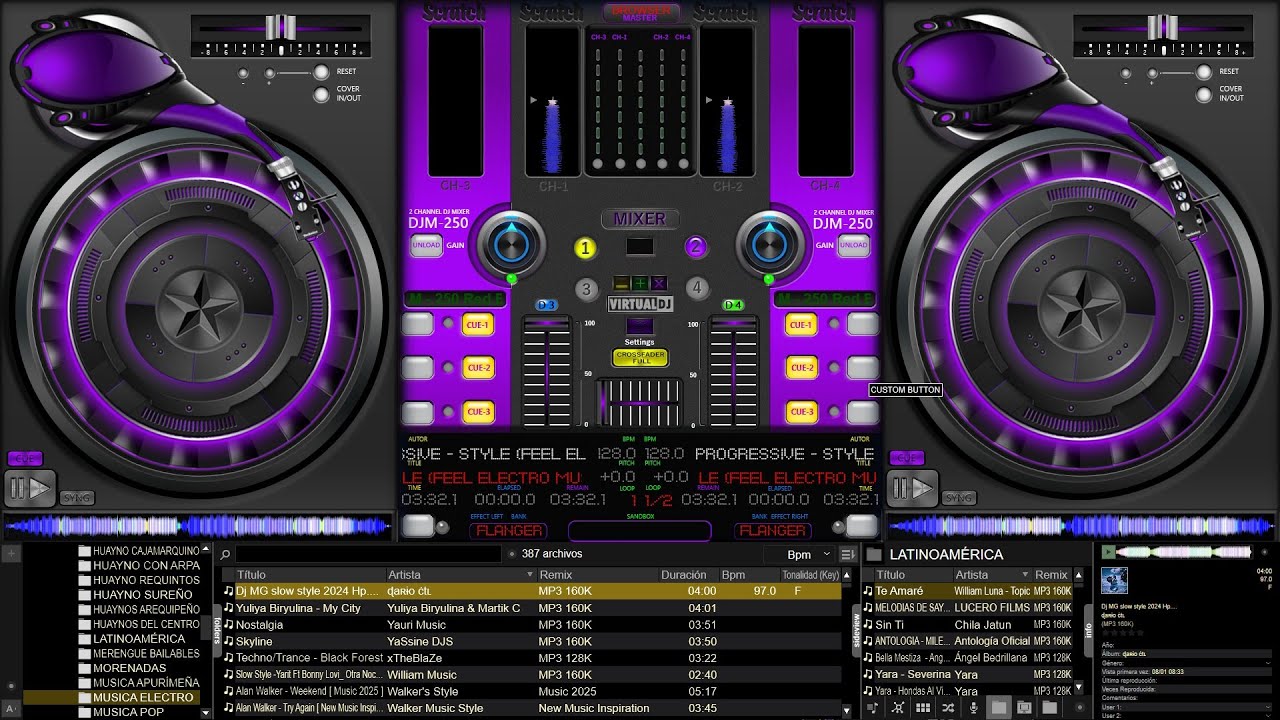The width and height of the screenshot is (1280, 720).
Task: Select the MUSICA POP folder
Action: coord(128,712)
